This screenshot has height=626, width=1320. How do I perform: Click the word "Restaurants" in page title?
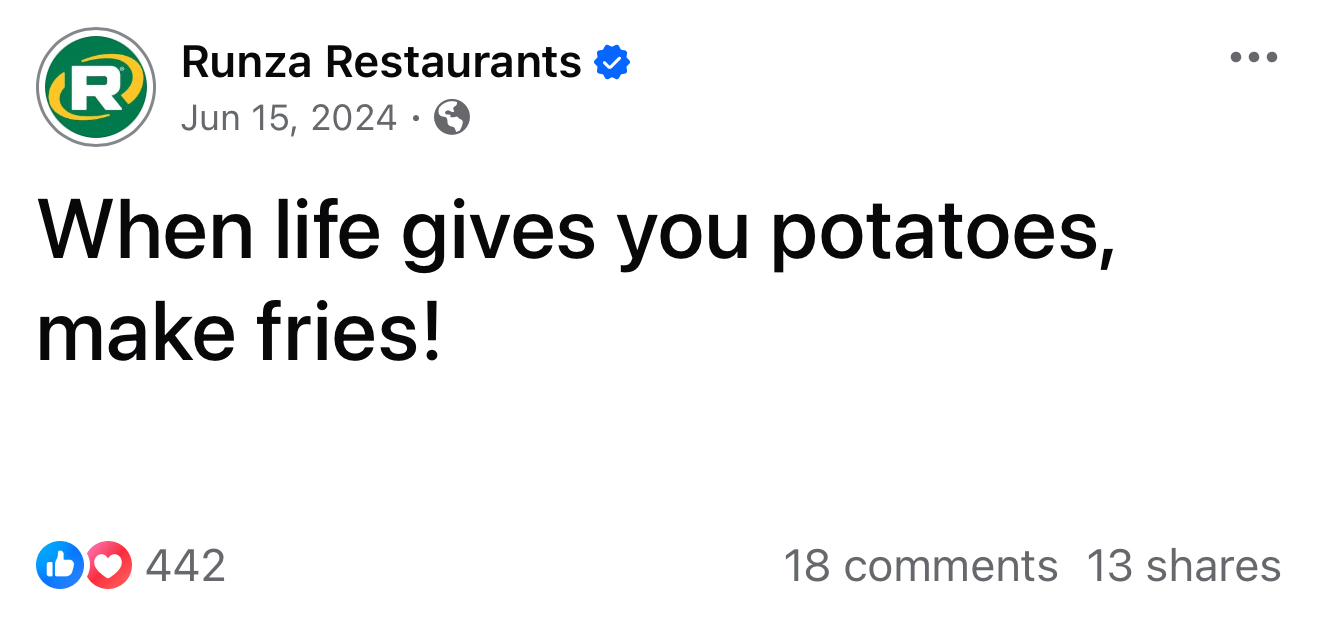coord(453,63)
